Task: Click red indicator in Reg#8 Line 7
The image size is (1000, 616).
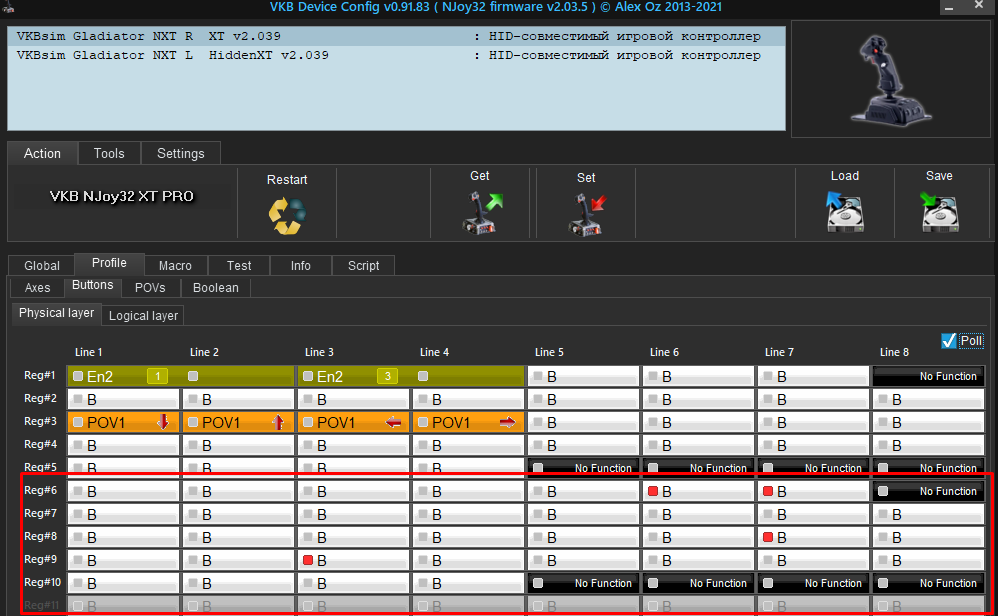Action: click(x=768, y=537)
